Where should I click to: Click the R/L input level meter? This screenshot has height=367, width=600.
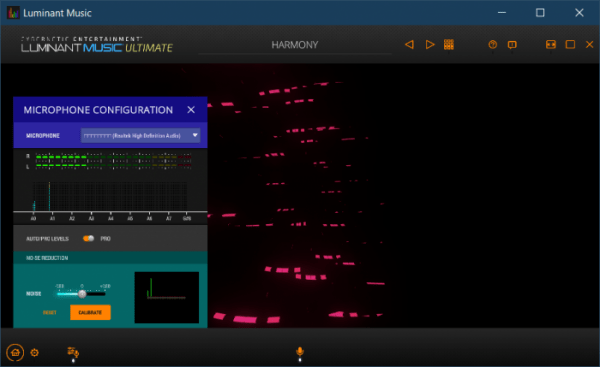tap(109, 161)
